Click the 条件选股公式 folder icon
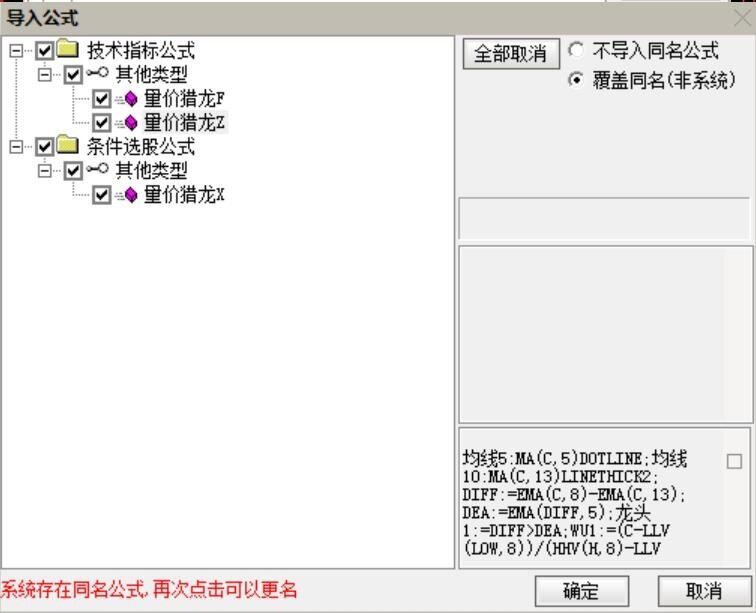756x613 pixels. coord(68,145)
